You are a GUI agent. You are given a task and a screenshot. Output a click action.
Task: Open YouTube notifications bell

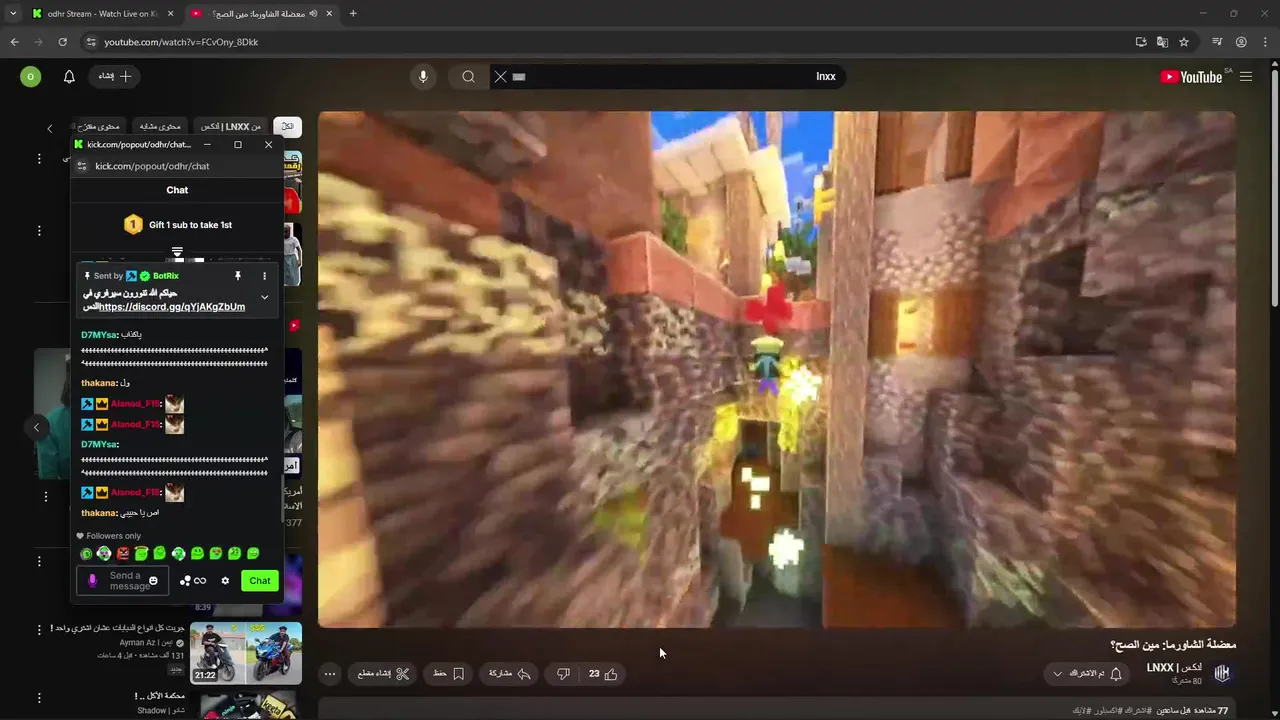(x=69, y=77)
